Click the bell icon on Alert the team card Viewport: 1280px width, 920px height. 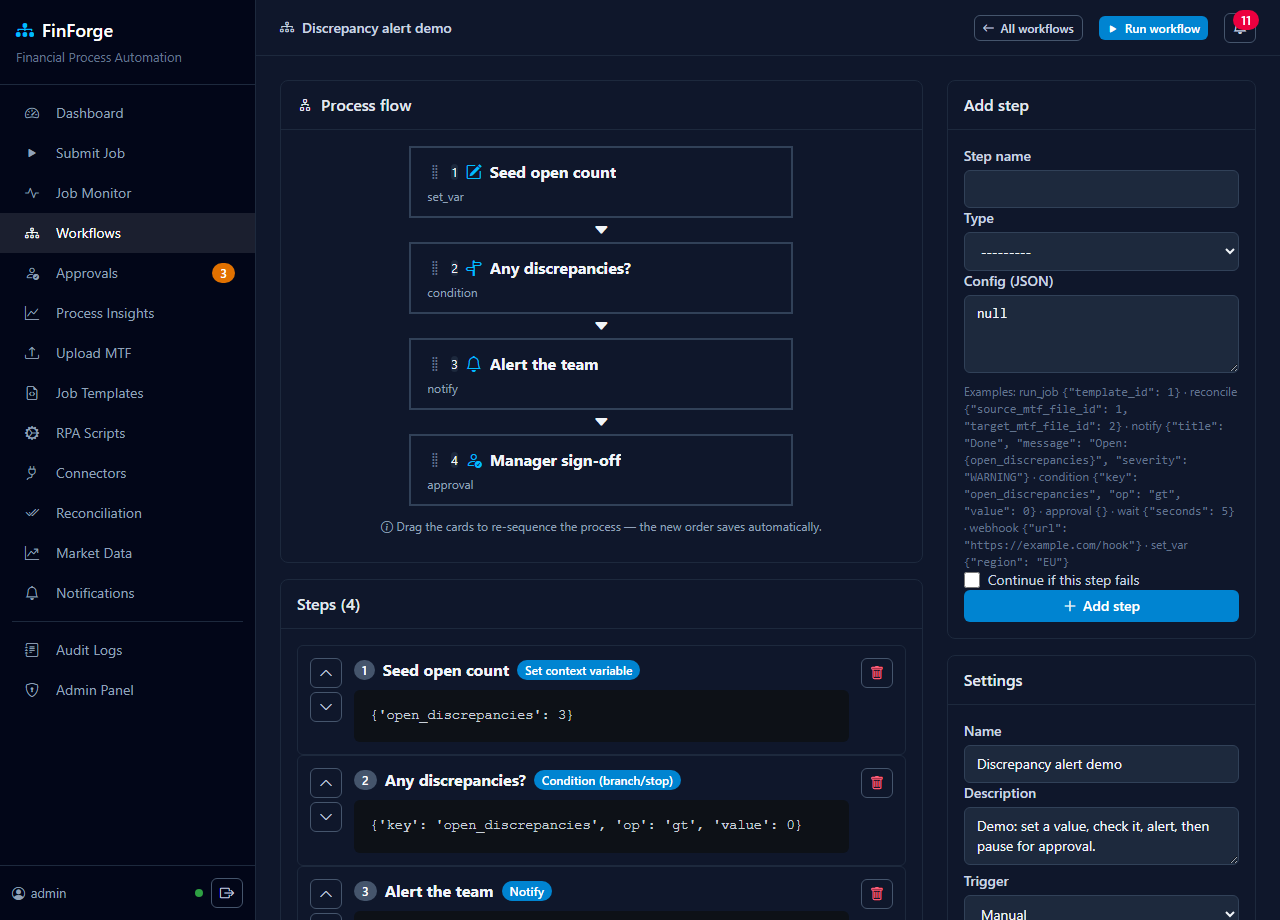tap(474, 364)
